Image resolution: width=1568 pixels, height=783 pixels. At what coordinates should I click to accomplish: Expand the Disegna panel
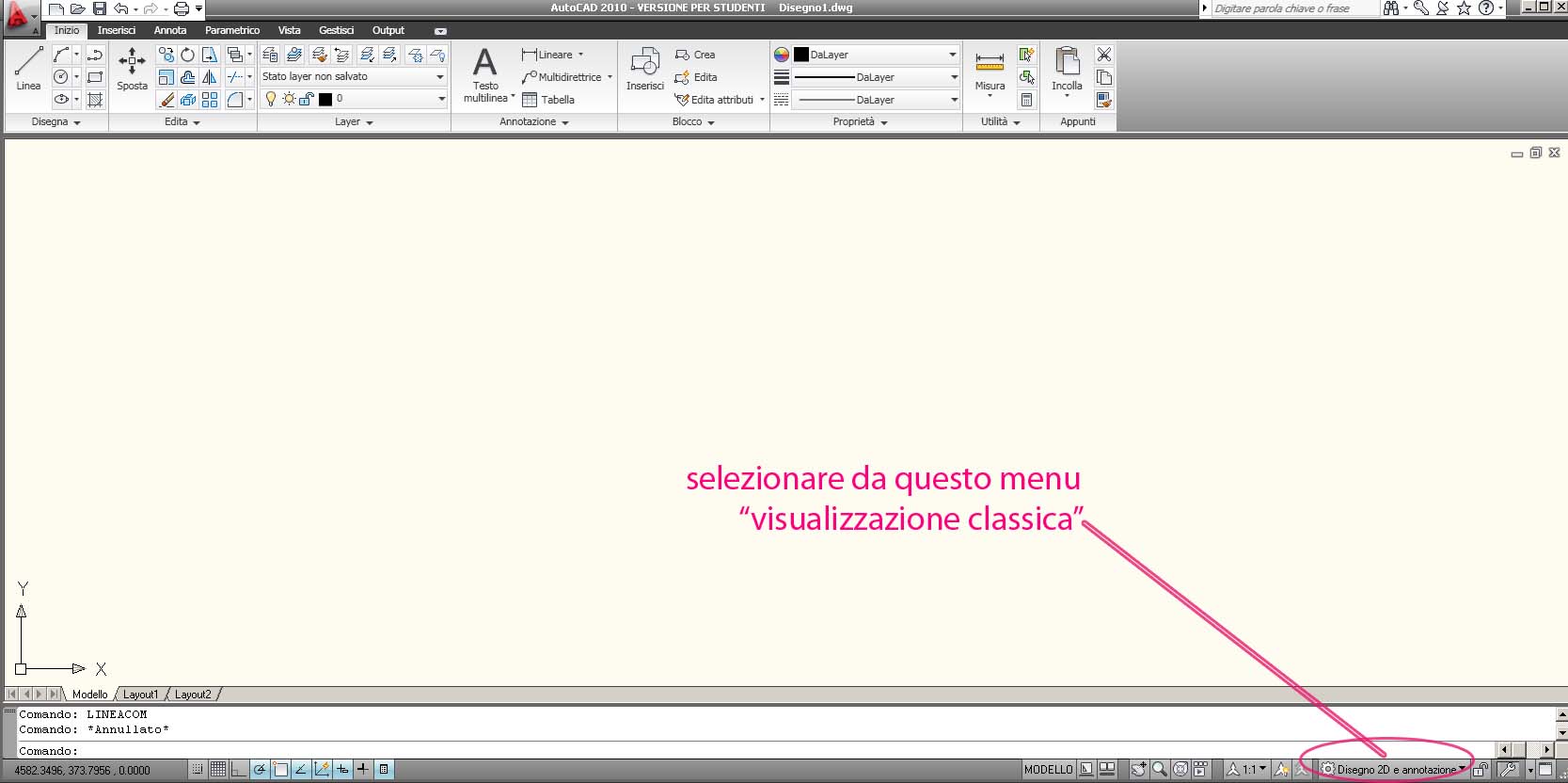coord(56,122)
